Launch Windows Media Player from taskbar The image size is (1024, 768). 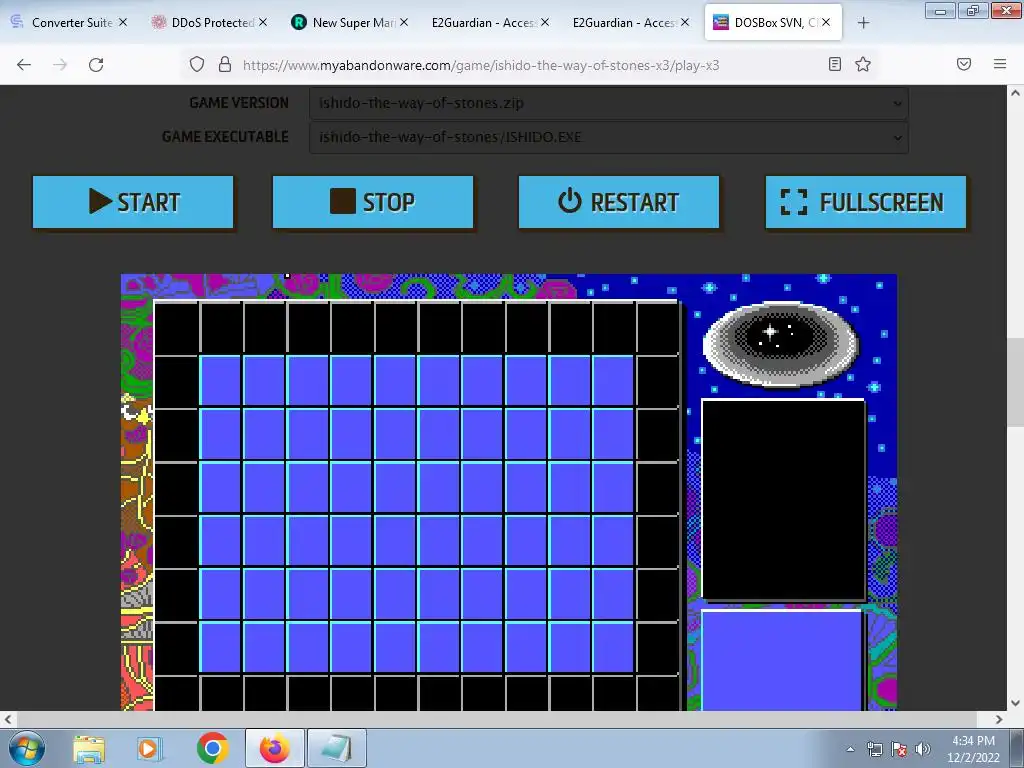149,748
